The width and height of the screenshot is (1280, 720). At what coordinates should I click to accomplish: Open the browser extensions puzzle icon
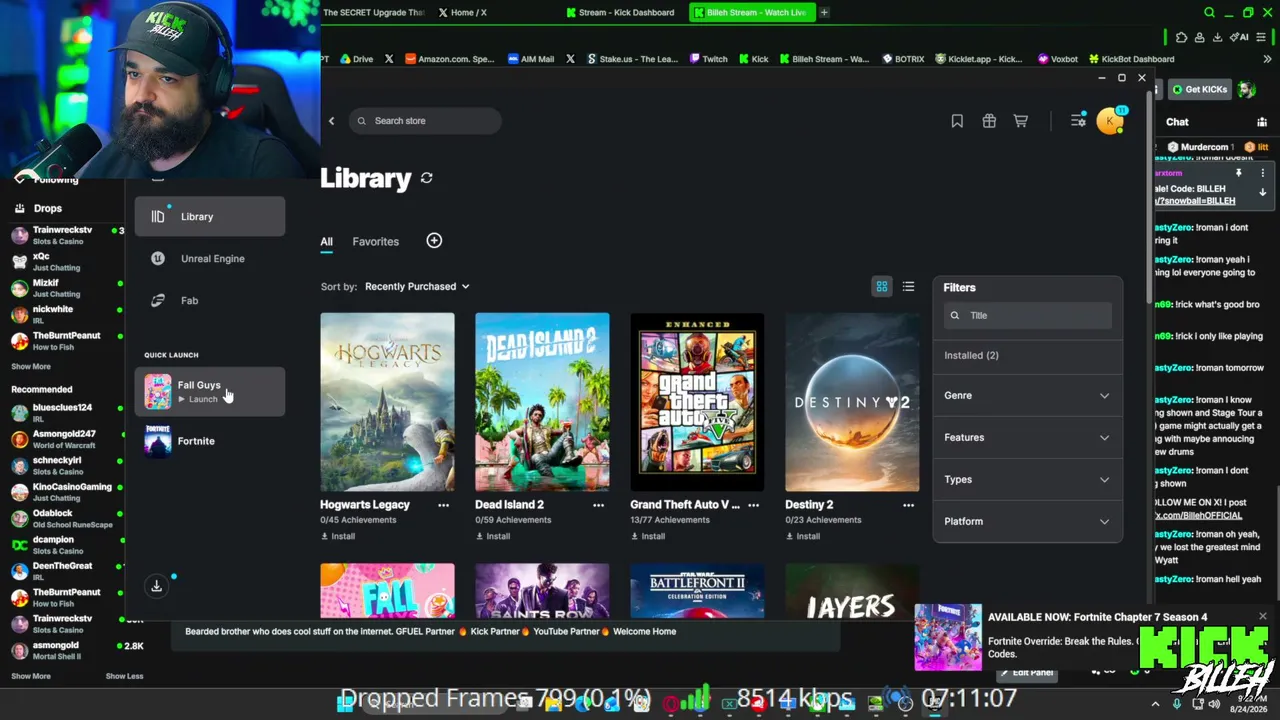[x=1182, y=38]
